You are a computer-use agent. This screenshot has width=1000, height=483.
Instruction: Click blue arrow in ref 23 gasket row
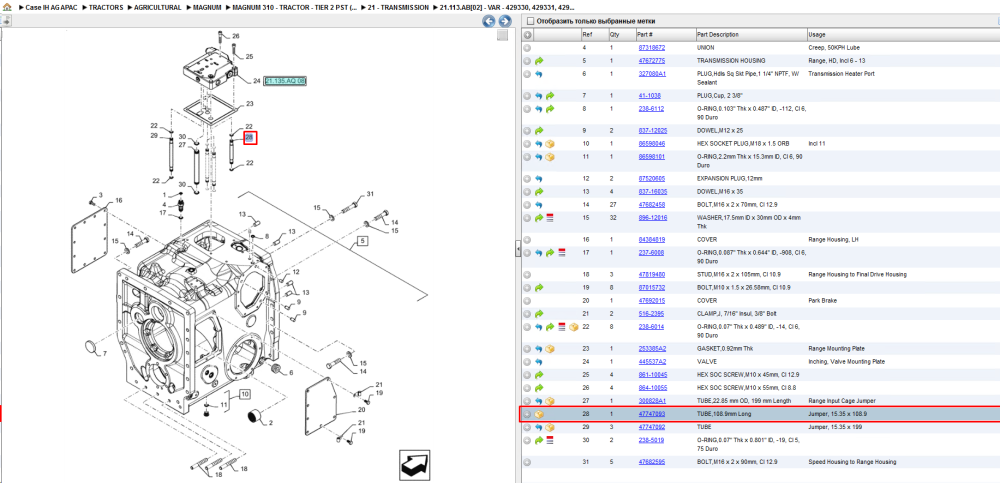(x=538, y=349)
